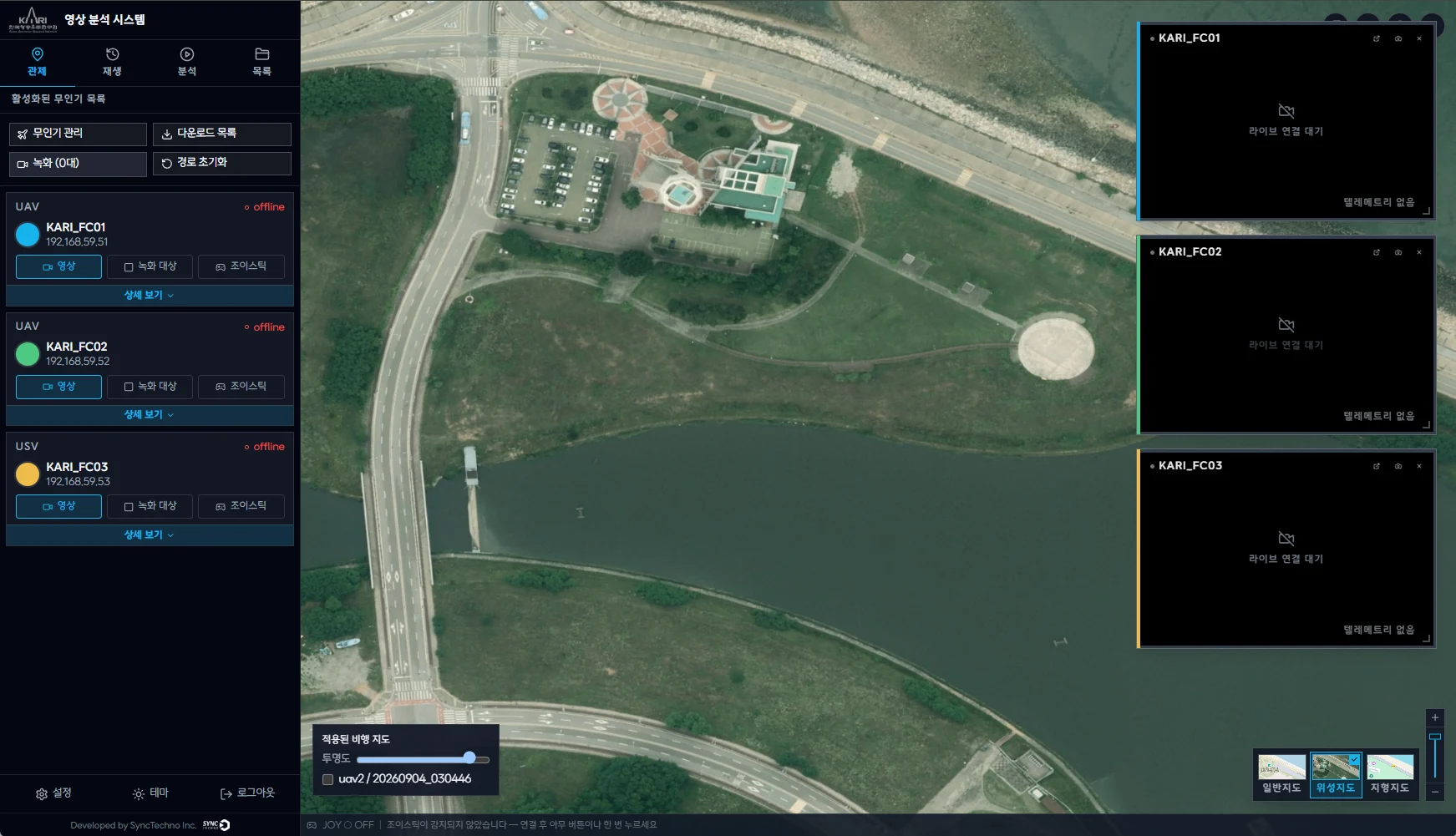
Task: Pop out the KARI_FC02 video panel
Action: [1377, 252]
